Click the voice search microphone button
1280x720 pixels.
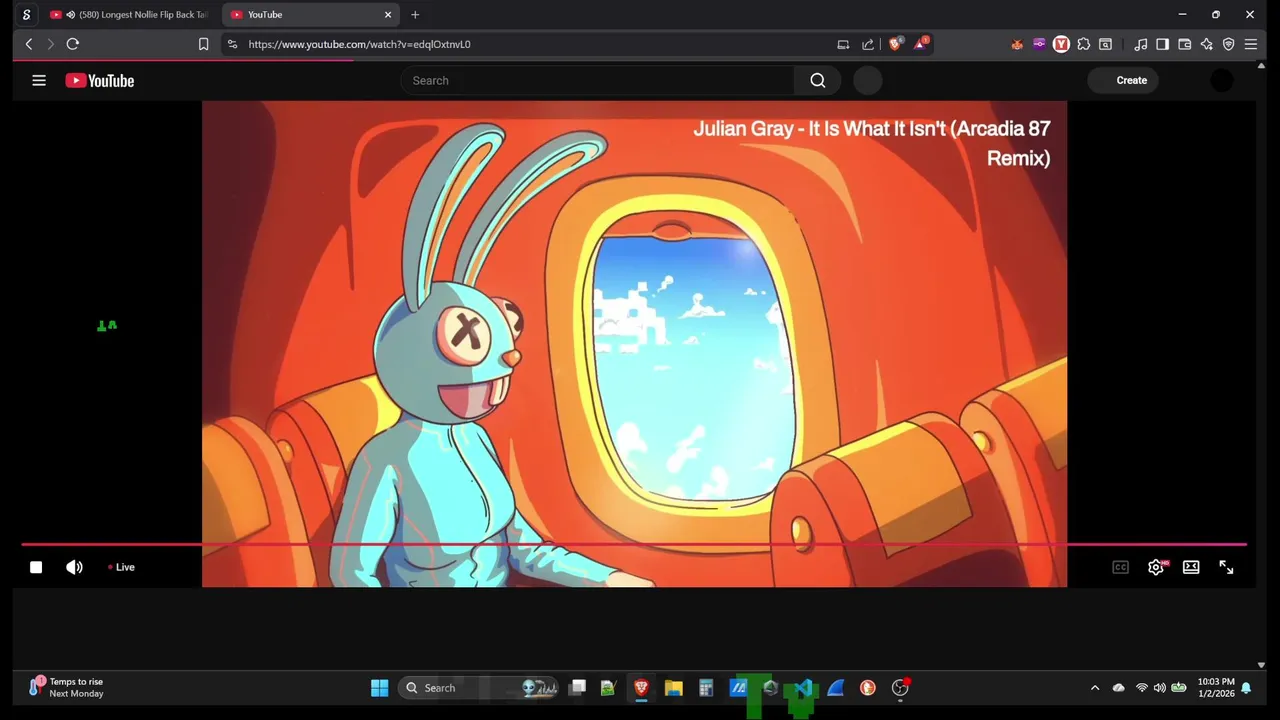pos(868,81)
